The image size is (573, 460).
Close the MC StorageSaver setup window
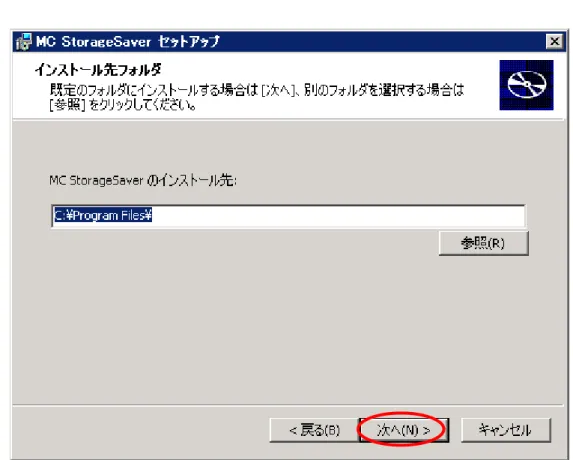(554, 41)
